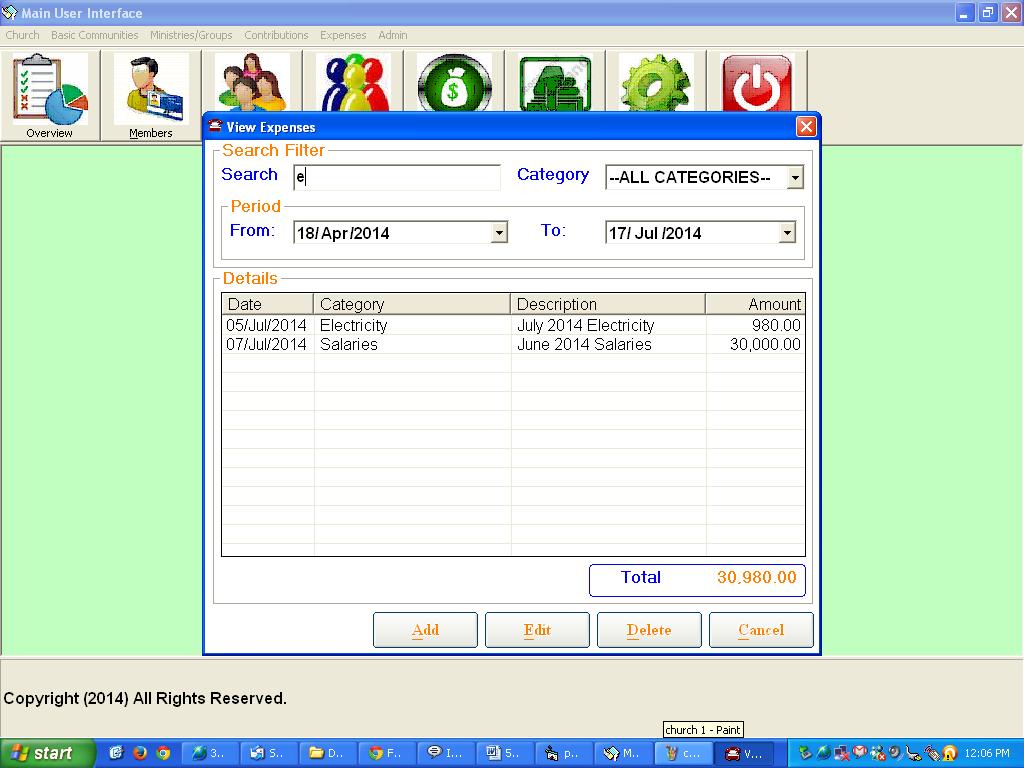The image size is (1024, 768).
Task: Open the To date picker dropdown
Action: (787, 233)
